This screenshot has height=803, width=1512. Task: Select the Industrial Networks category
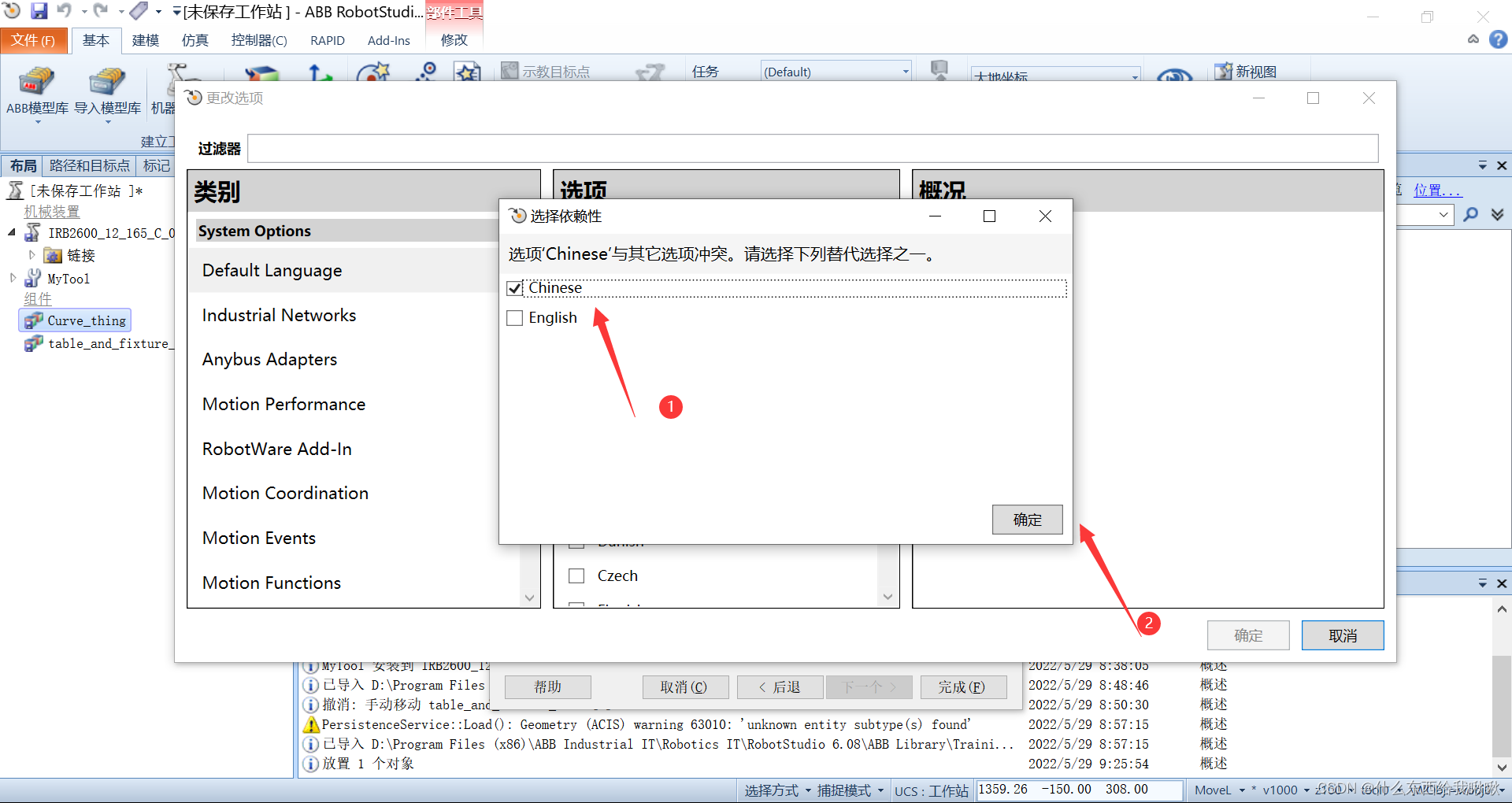[280, 315]
